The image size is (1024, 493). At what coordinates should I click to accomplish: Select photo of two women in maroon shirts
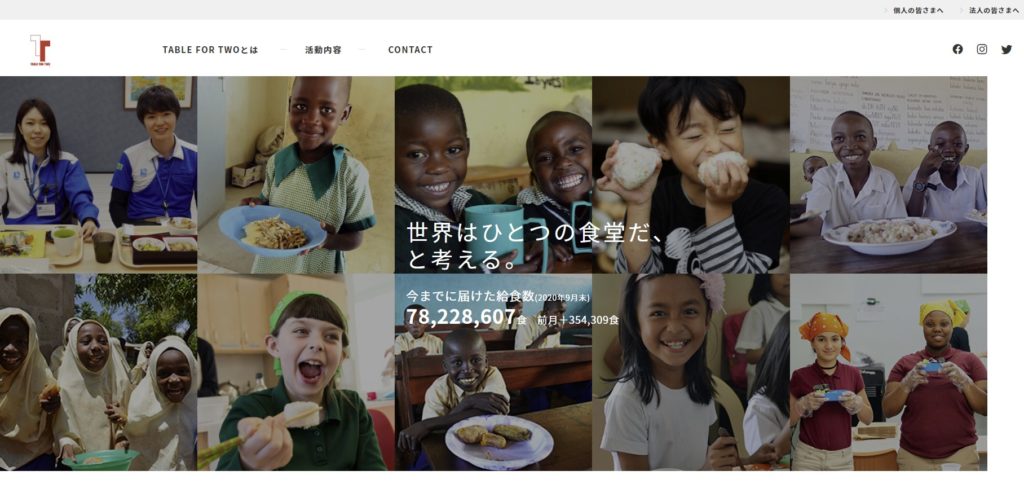coord(889,372)
